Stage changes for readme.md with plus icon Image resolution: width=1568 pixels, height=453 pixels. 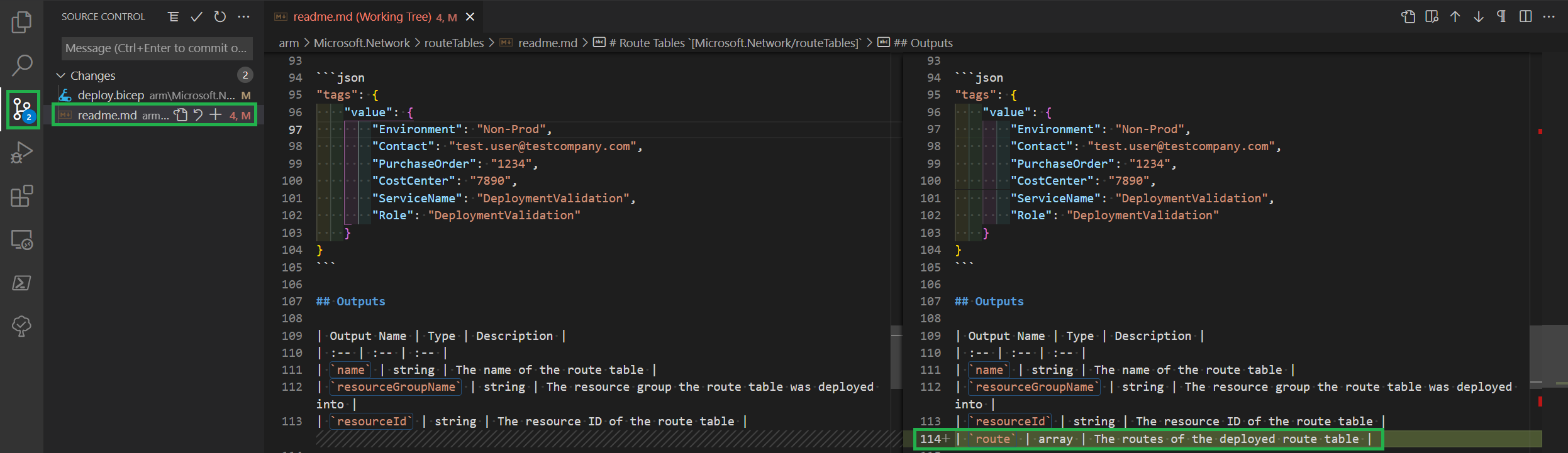(x=216, y=115)
